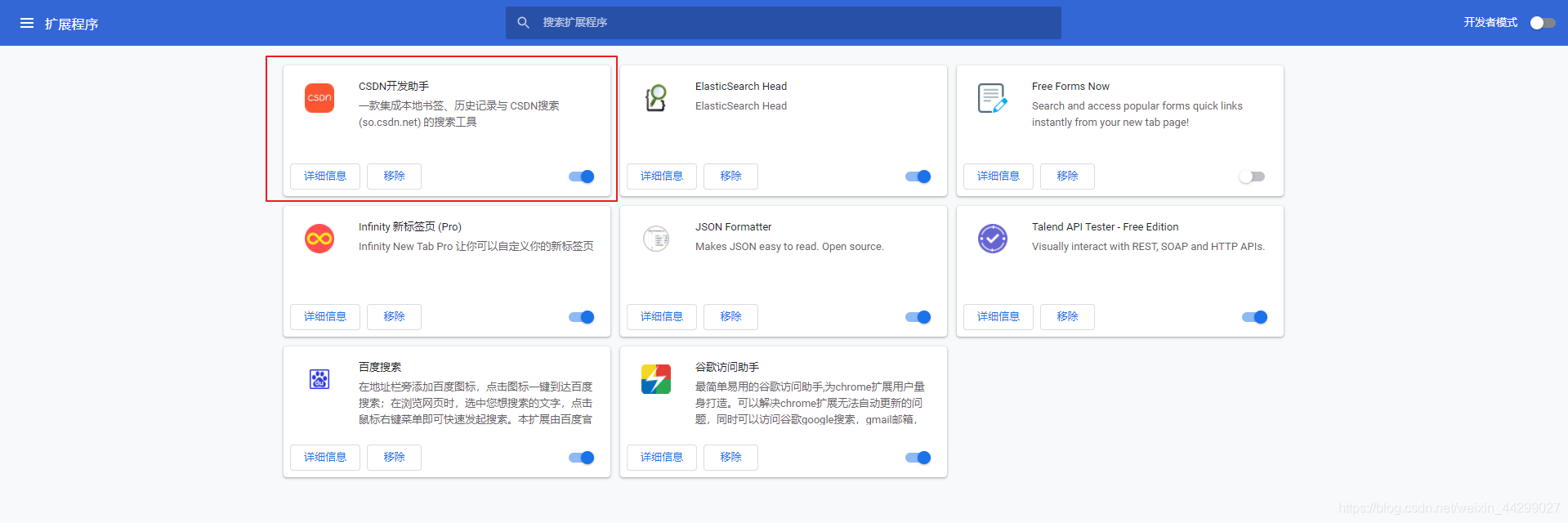
Task: Disable the Talend API Tester extension
Action: coord(1255,317)
